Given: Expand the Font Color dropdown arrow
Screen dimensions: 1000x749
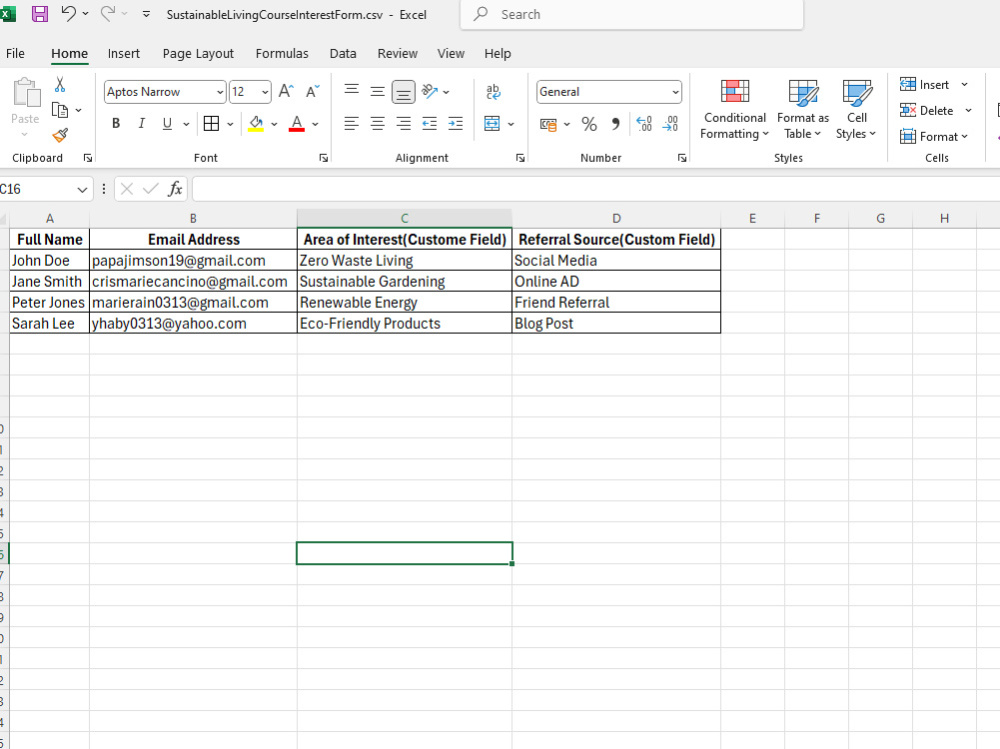Looking at the screenshot, I should point(315,124).
